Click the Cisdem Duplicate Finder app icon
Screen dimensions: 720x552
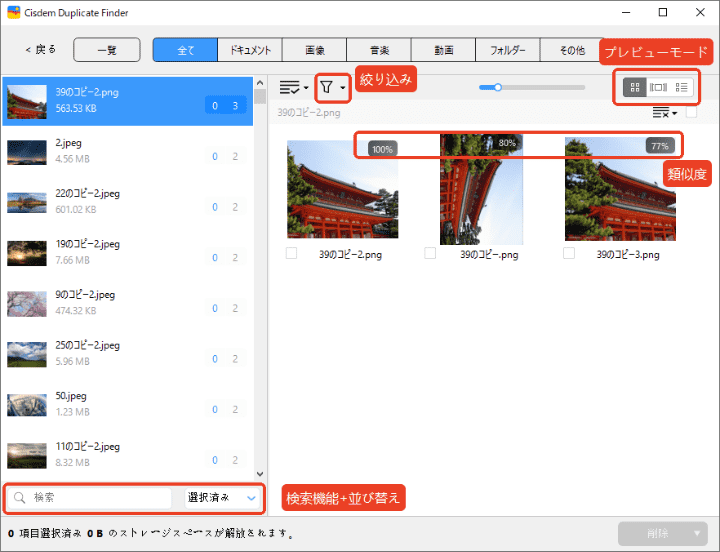[x=14, y=13]
